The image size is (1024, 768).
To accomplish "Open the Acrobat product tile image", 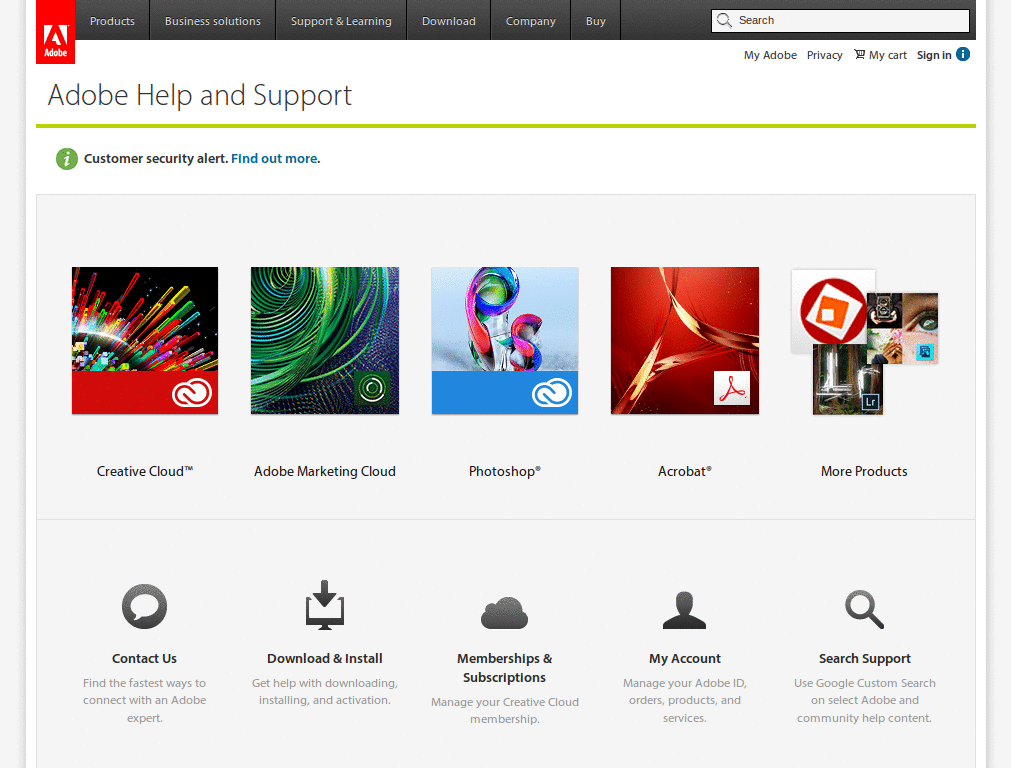I will [x=684, y=340].
